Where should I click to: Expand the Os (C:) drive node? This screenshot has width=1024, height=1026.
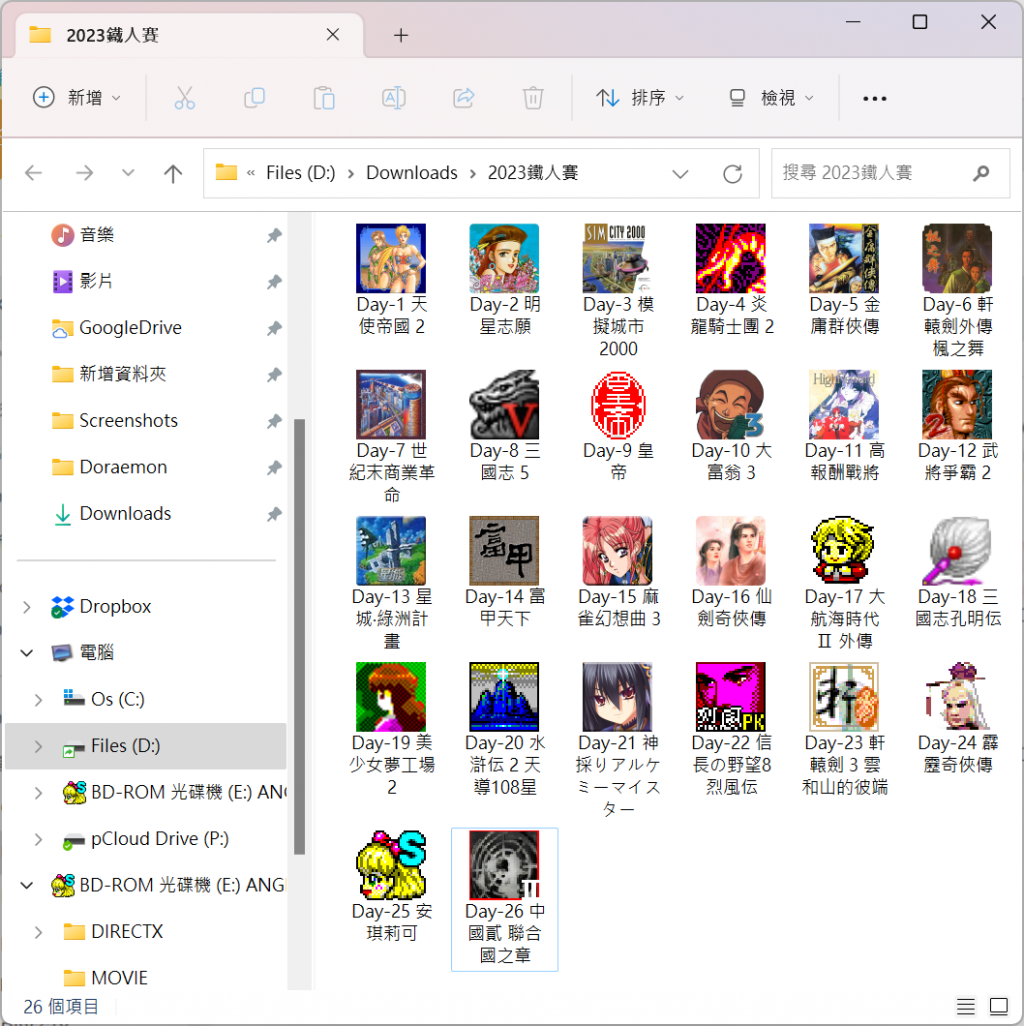[39, 699]
